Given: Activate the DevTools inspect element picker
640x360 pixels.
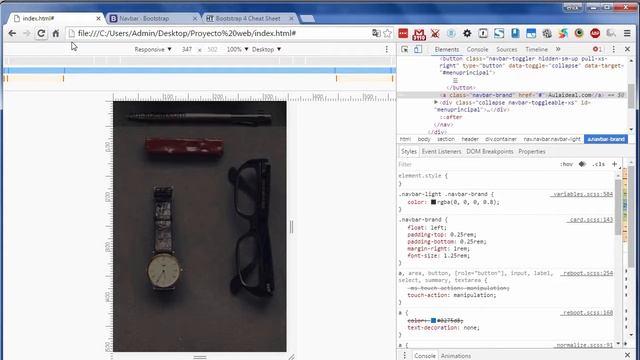Looking at the screenshot, I should [404, 49].
